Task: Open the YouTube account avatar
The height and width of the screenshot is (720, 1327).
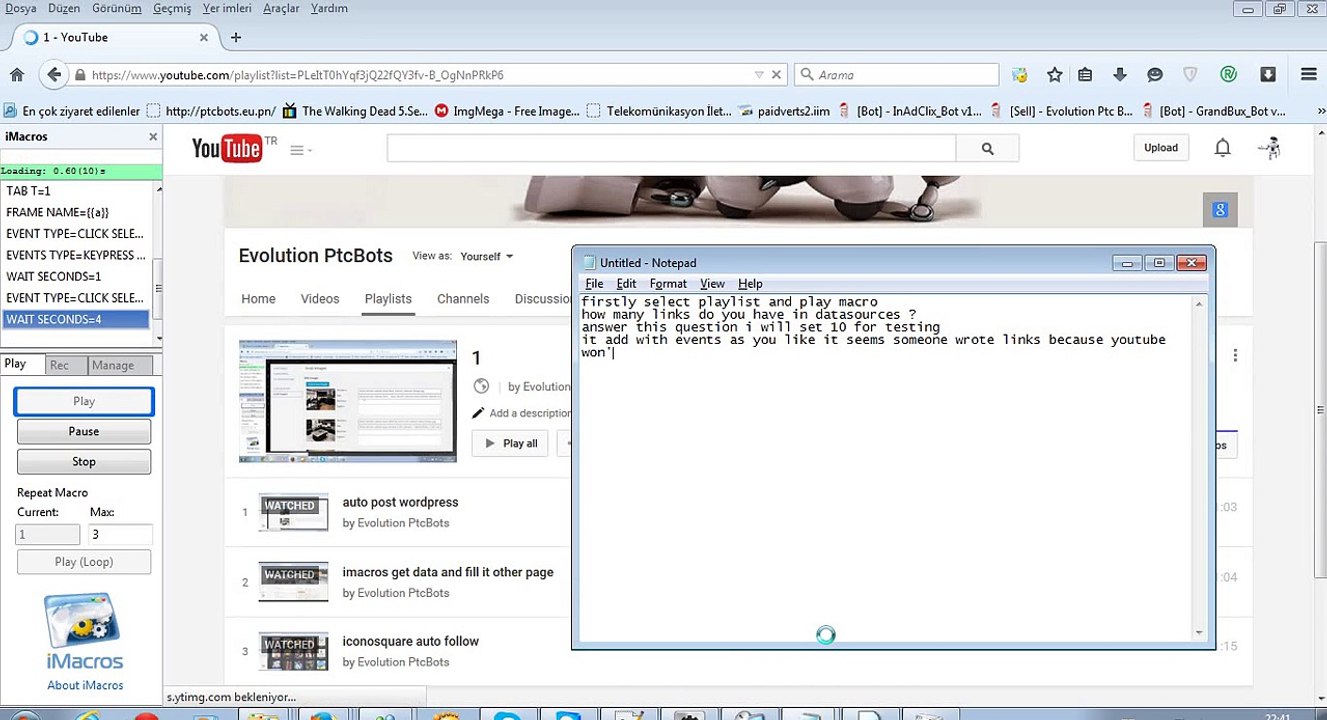Action: [1269, 148]
